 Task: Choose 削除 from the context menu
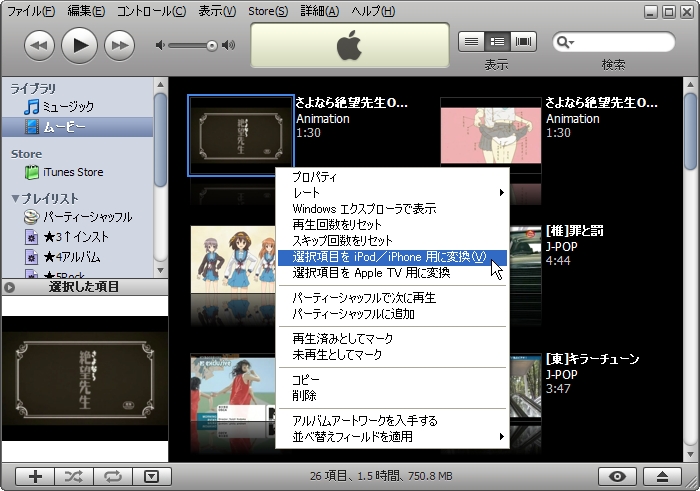pos(392,395)
